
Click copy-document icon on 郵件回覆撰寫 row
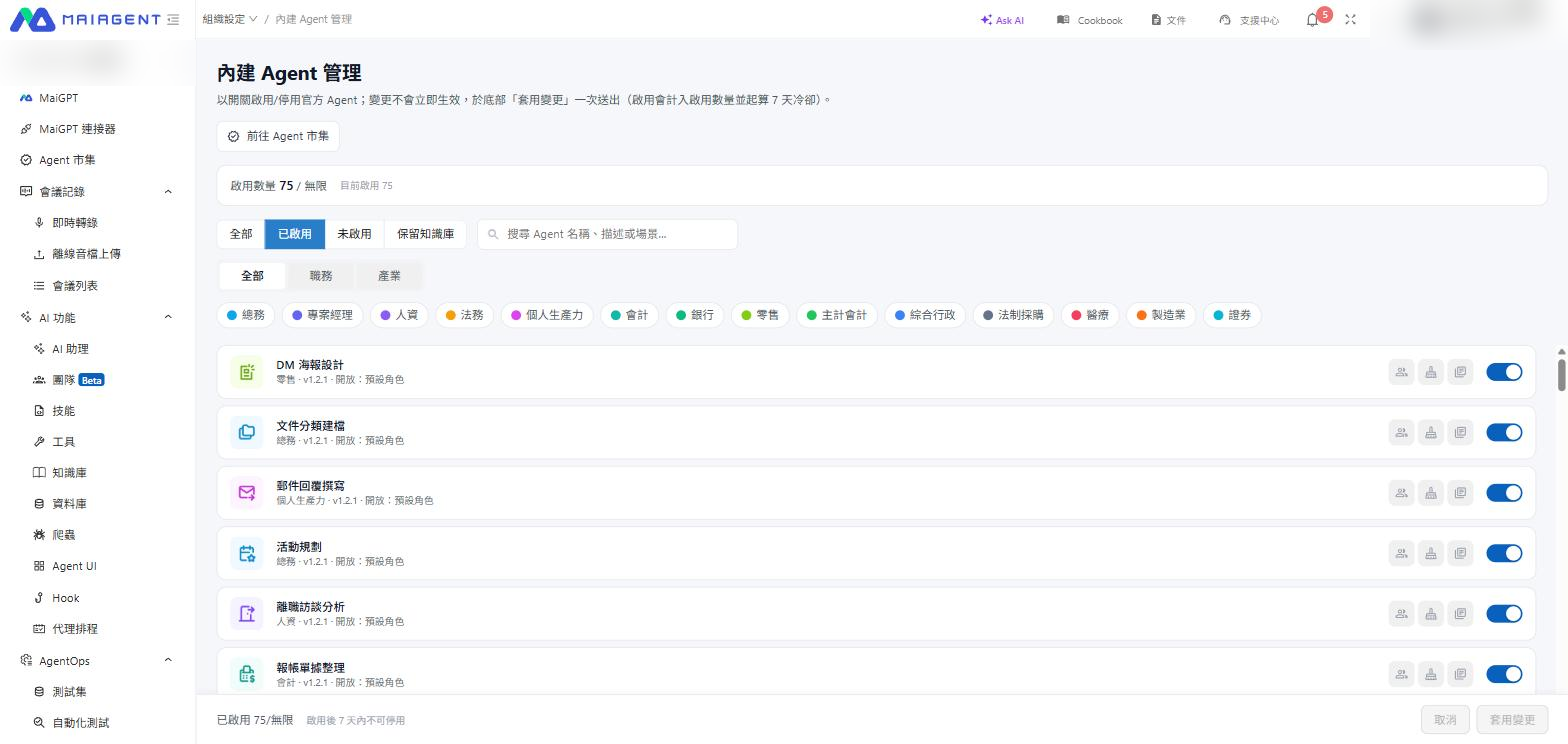(1461, 493)
